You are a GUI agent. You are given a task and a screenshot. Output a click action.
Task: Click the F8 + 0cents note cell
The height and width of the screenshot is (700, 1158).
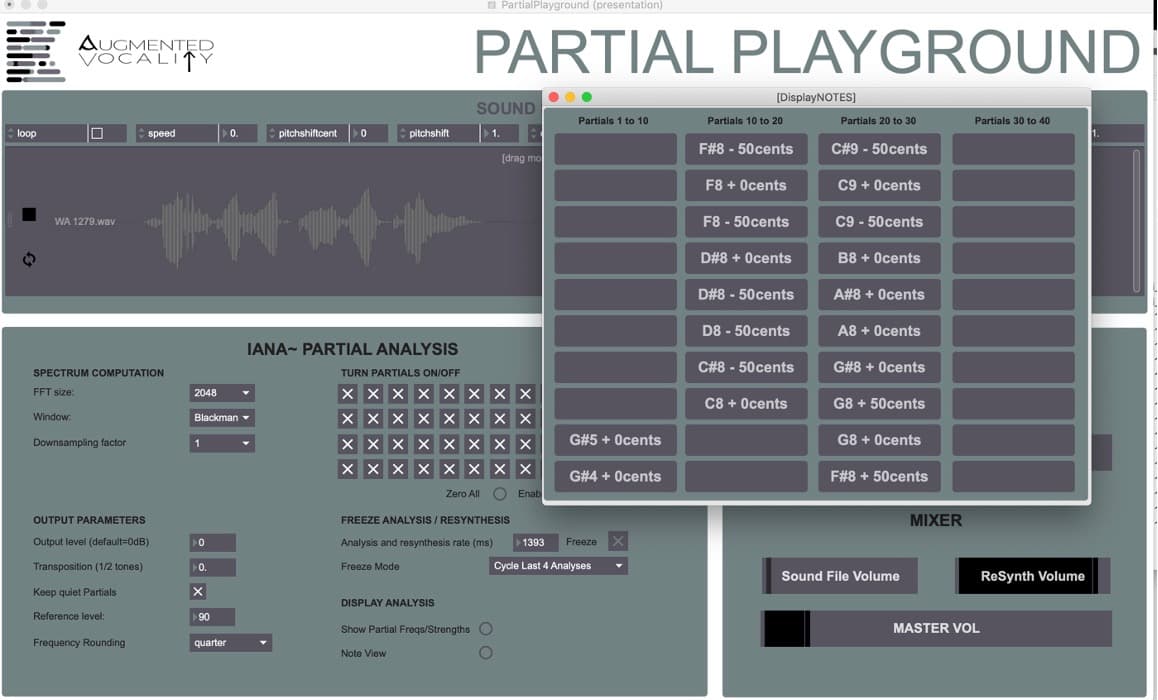746,185
